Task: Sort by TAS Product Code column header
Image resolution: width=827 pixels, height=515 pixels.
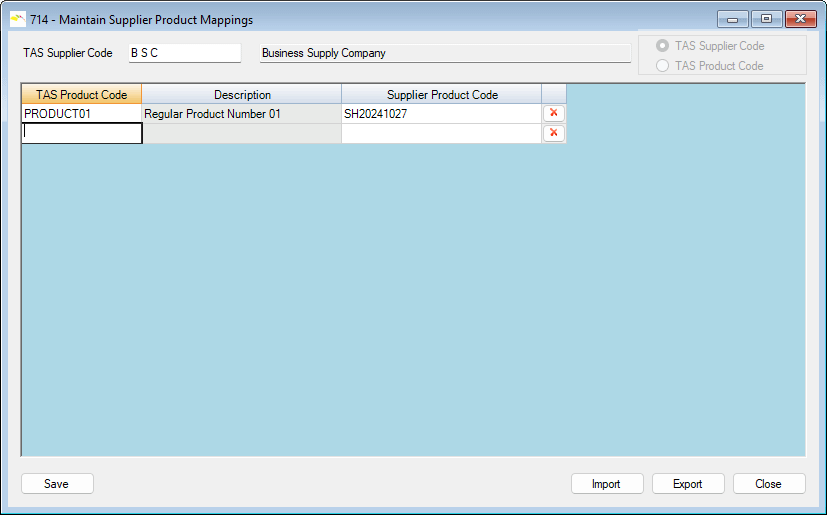Action: click(x=81, y=94)
